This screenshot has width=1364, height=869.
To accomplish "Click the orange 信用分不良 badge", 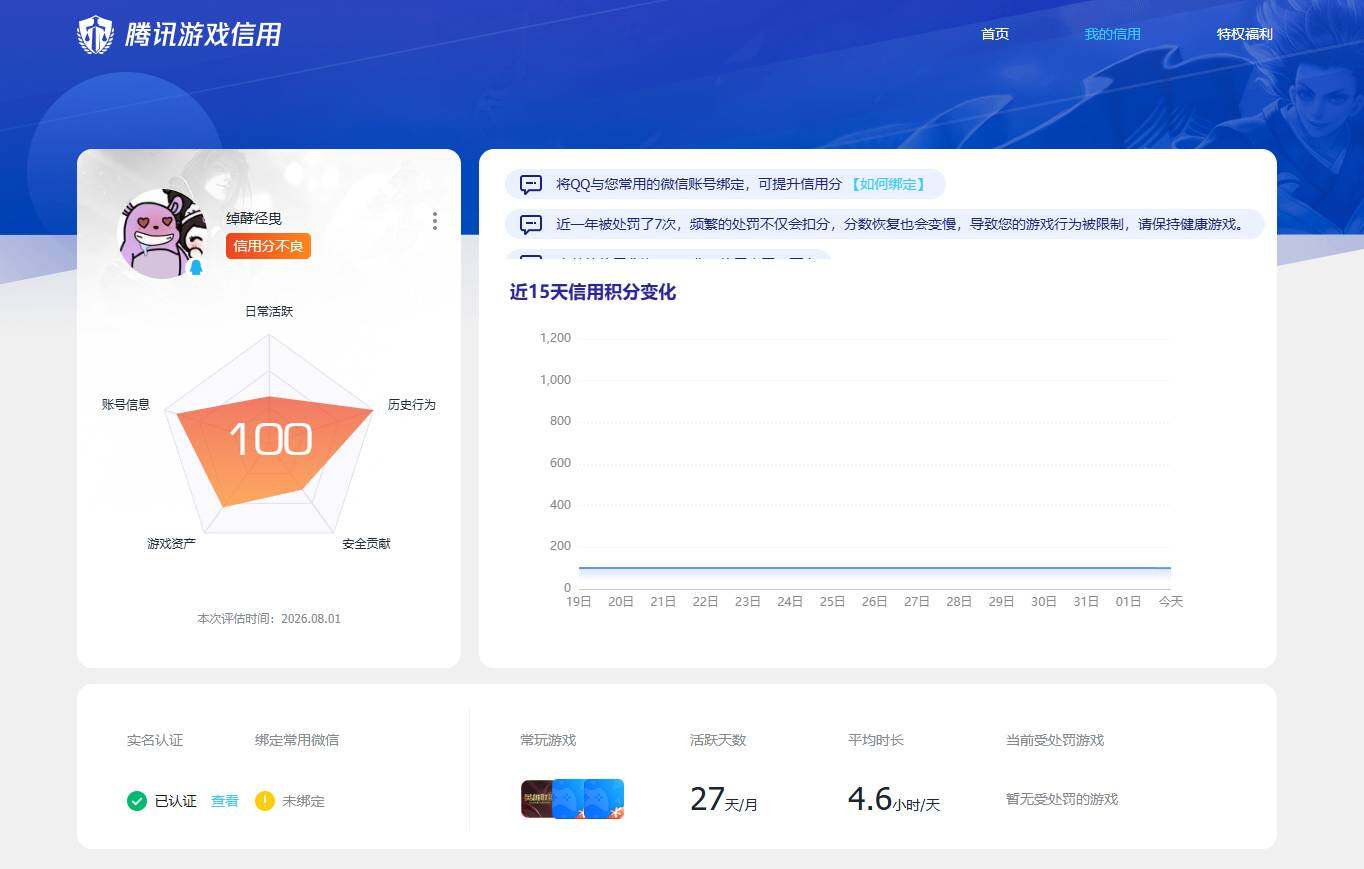I will [x=268, y=246].
